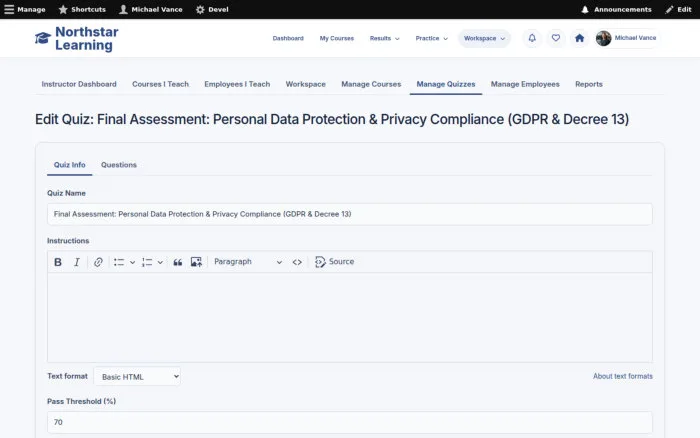Screen dimensions: 700x438
Task: Open the Instructor Dashboard tab
Action: (x=79, y=84)
